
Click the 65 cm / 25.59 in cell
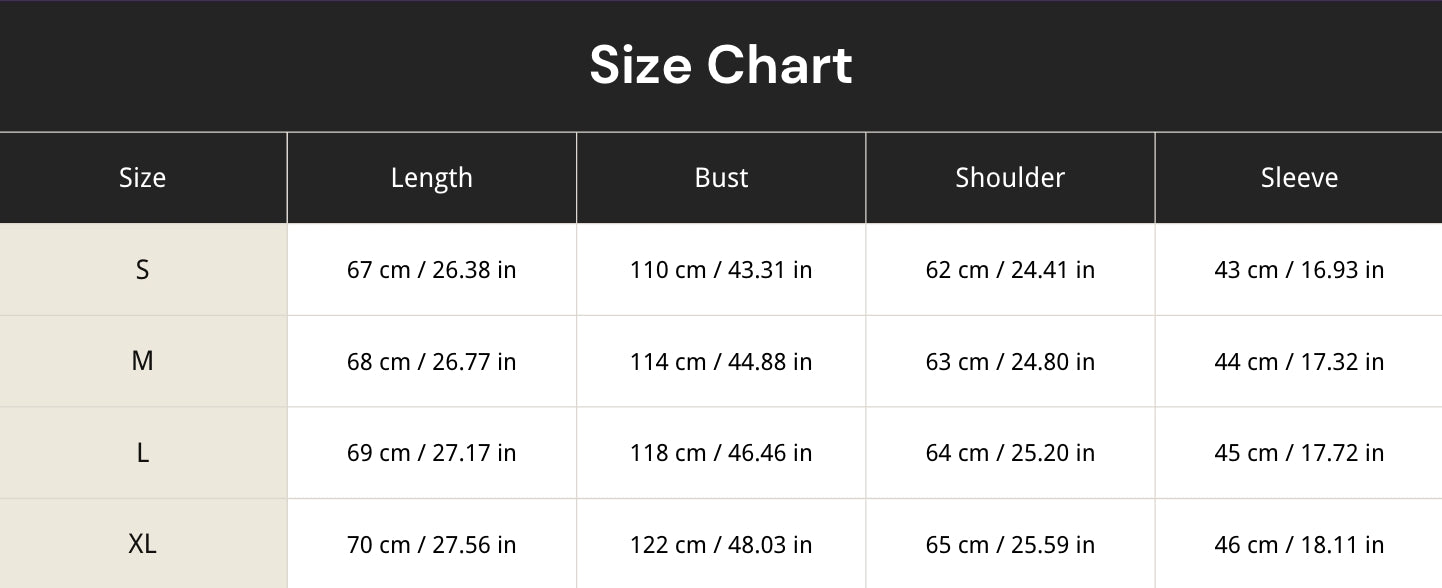1010,544
